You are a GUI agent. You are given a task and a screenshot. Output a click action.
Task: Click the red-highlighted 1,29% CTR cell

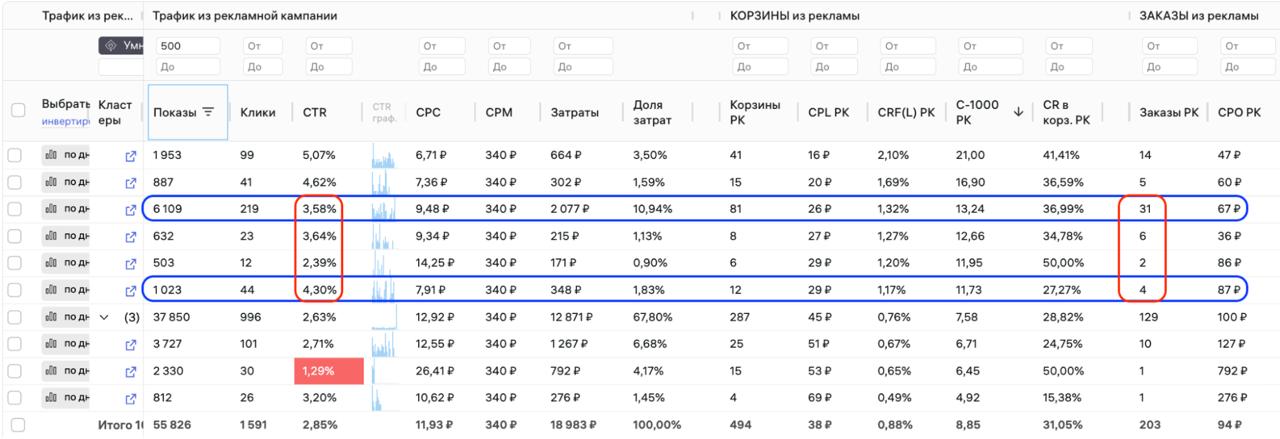(x=327, y=371)
